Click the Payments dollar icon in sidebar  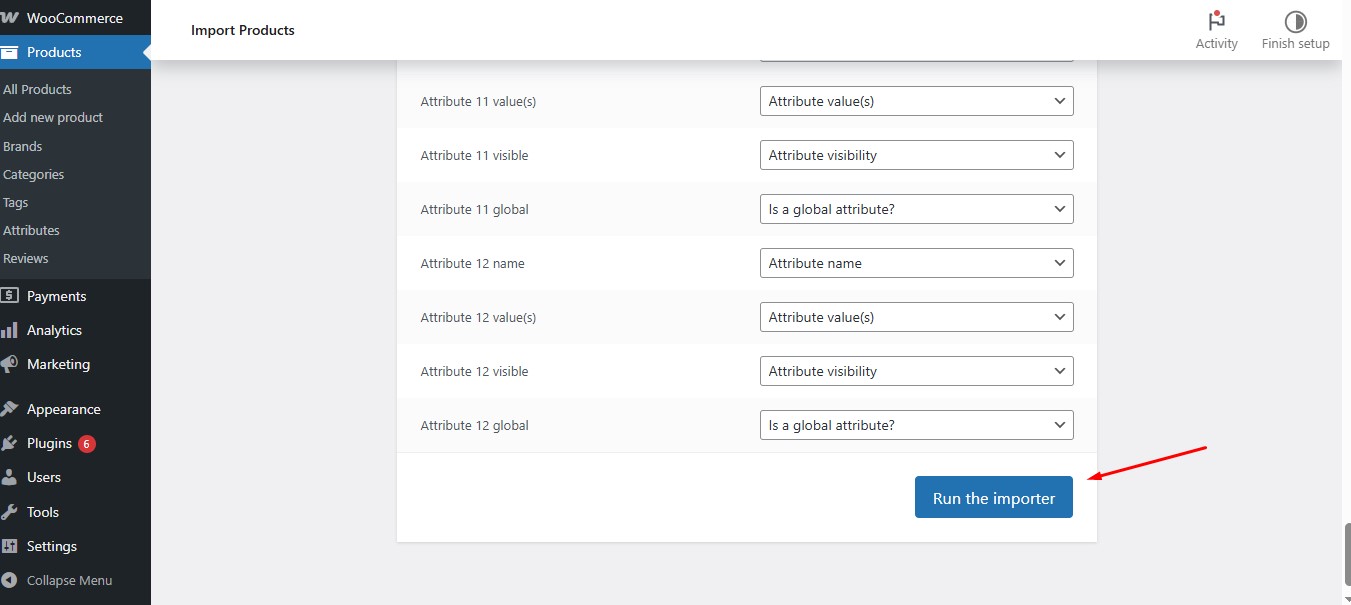[10, 296]
